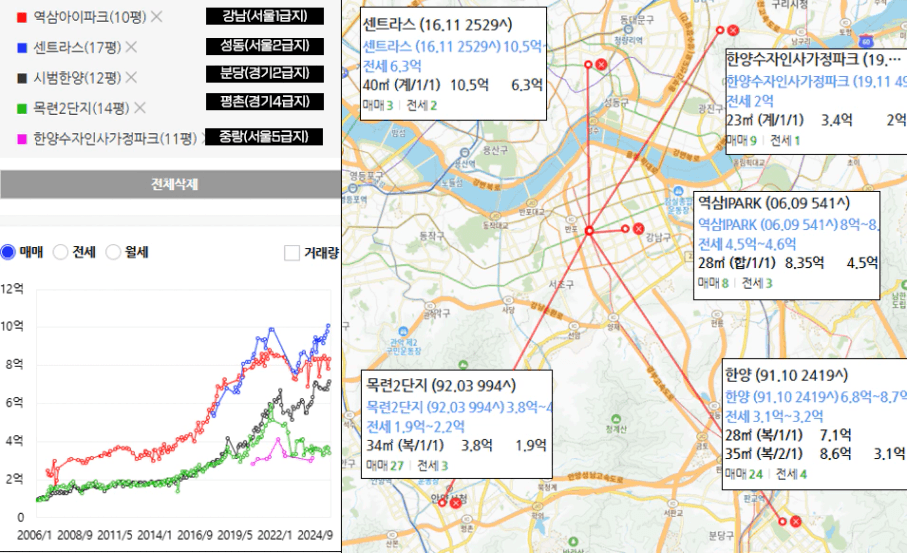Open blue 역삼IPARK 8억 price link
This screenshot has height=553, width=907.
click(x=788, y=224)
